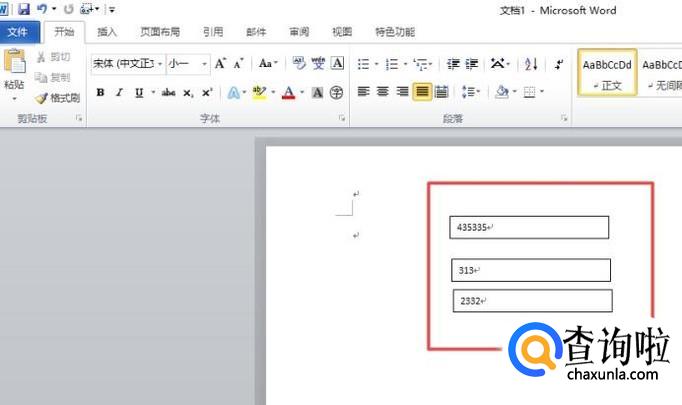Click the Character Border boxed A icon
The height and width of the screenshot is (405, 682).
[338, 64]
